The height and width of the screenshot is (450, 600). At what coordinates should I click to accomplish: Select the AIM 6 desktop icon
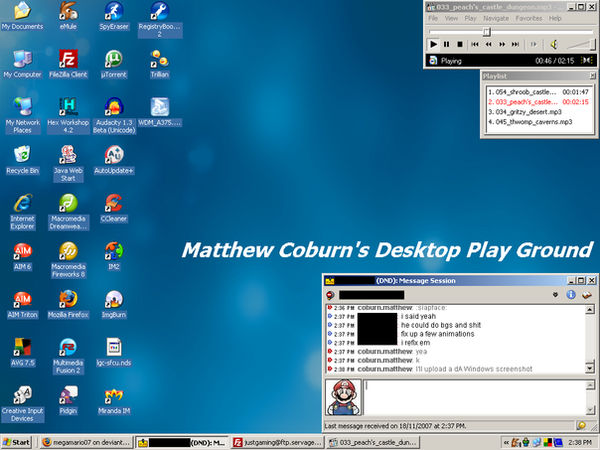point(23,256)
